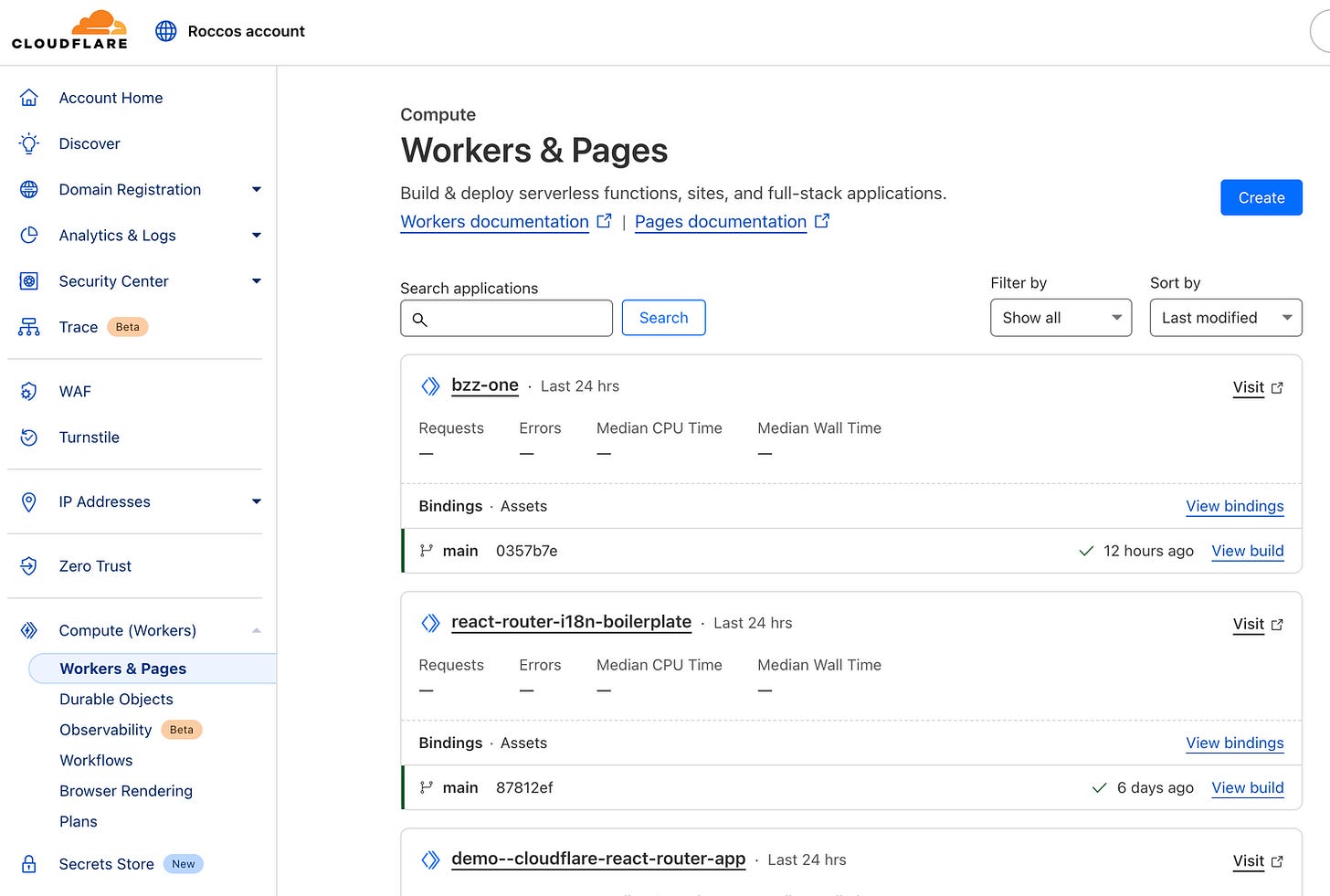This screenshot has height=896, width=1330.
Task: Click View bindings for bzz-one
Action: pos(1235,506)
